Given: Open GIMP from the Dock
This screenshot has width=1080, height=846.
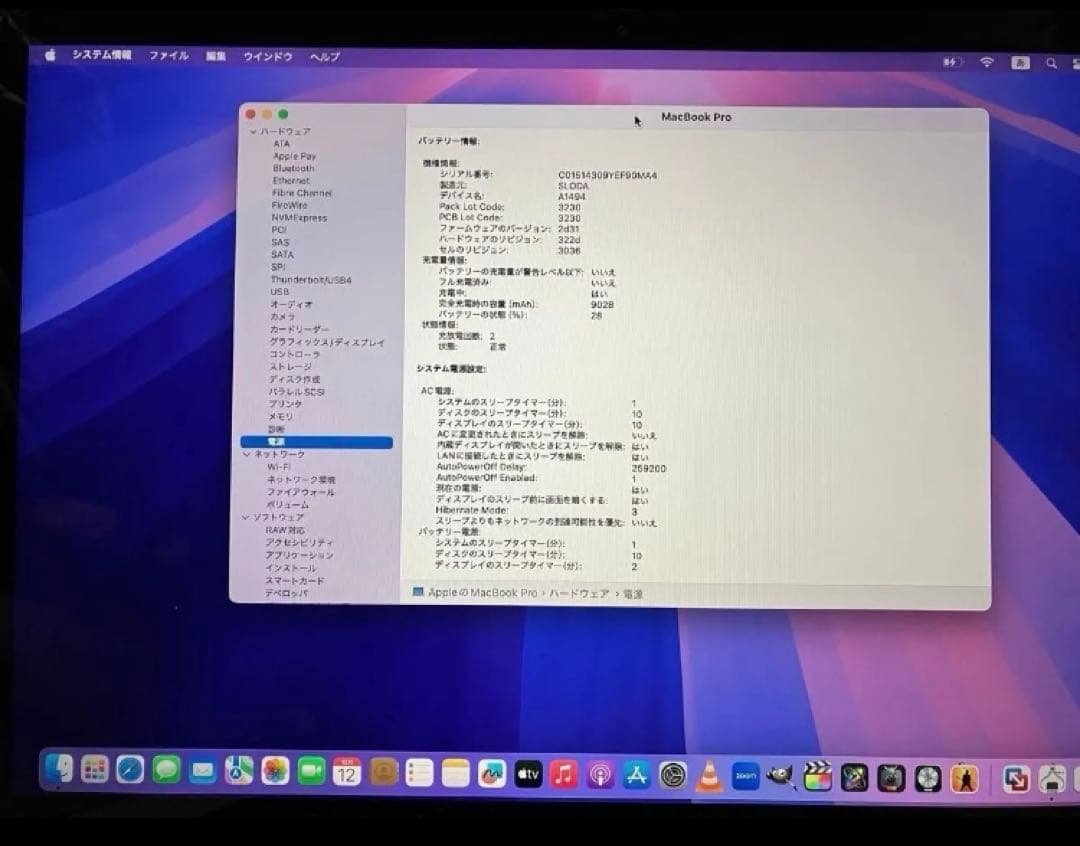Looking at the screenshot, I should pos(780,775).
